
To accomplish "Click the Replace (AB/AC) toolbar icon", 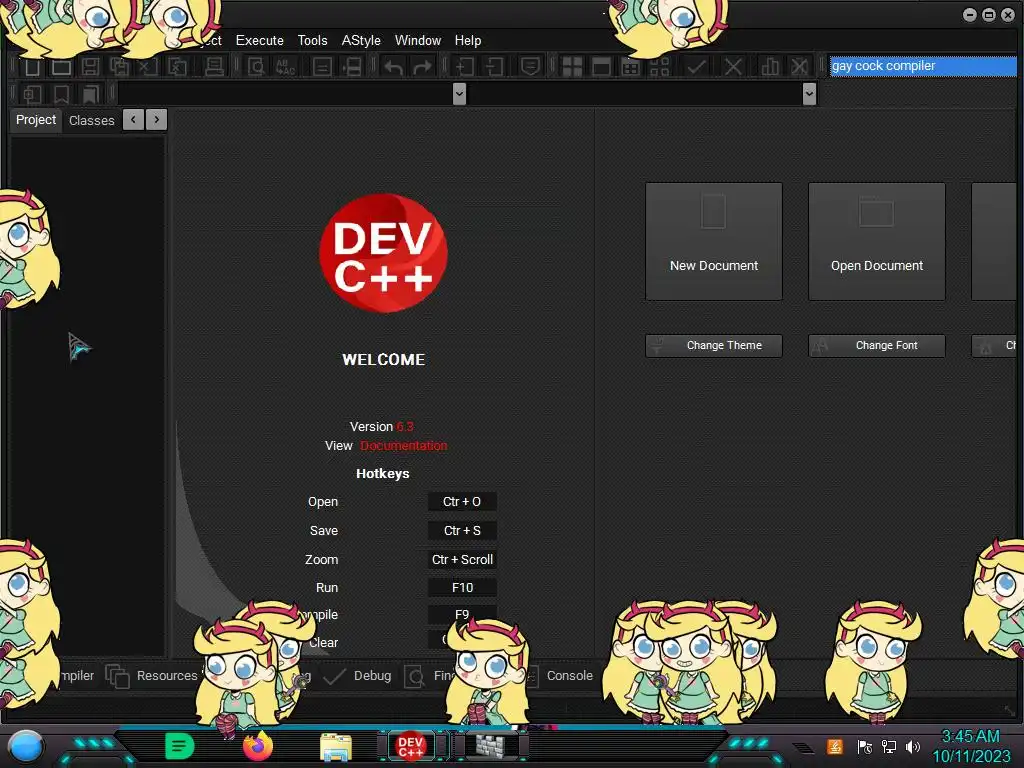I will coord(285,67).
